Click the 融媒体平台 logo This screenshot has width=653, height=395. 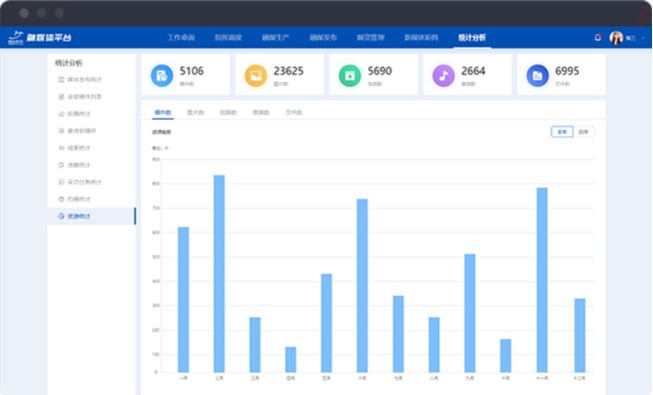point(40,38)
